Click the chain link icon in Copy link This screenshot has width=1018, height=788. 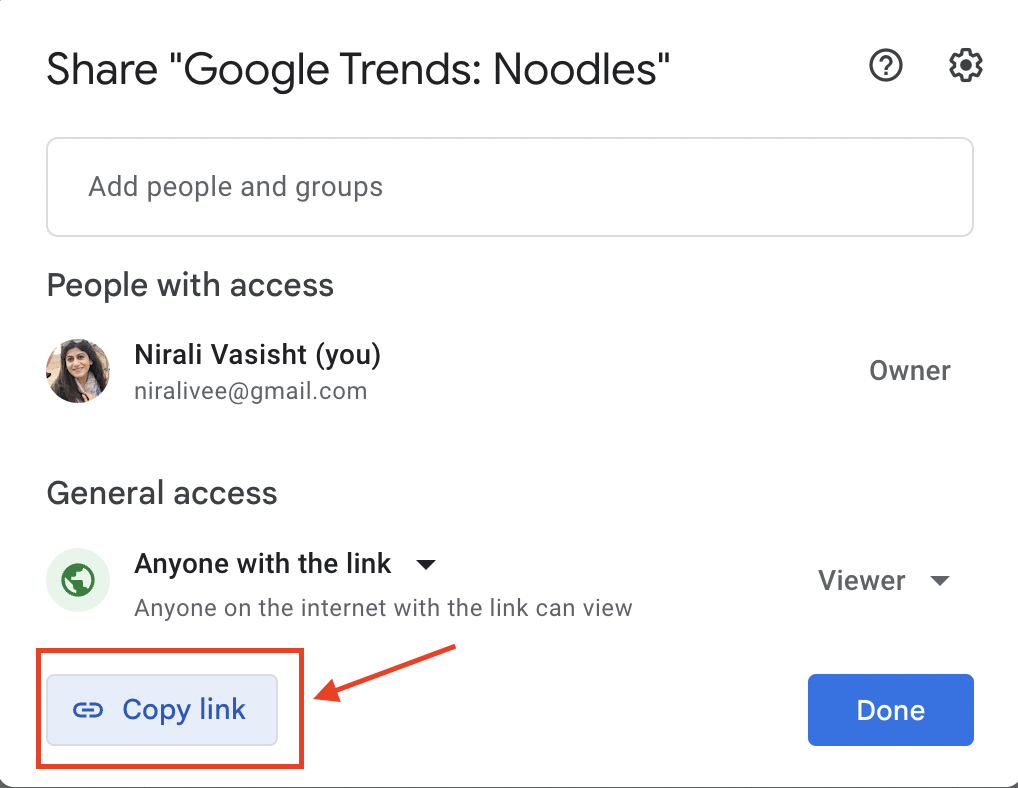tap(88, 710)
